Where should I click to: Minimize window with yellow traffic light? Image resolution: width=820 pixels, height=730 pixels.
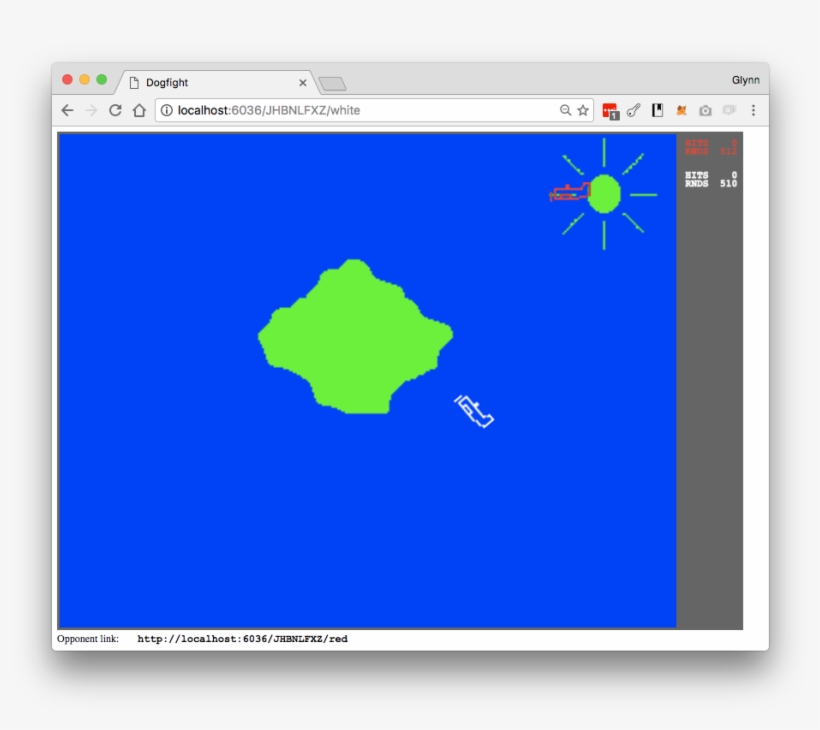click(85, 79)
